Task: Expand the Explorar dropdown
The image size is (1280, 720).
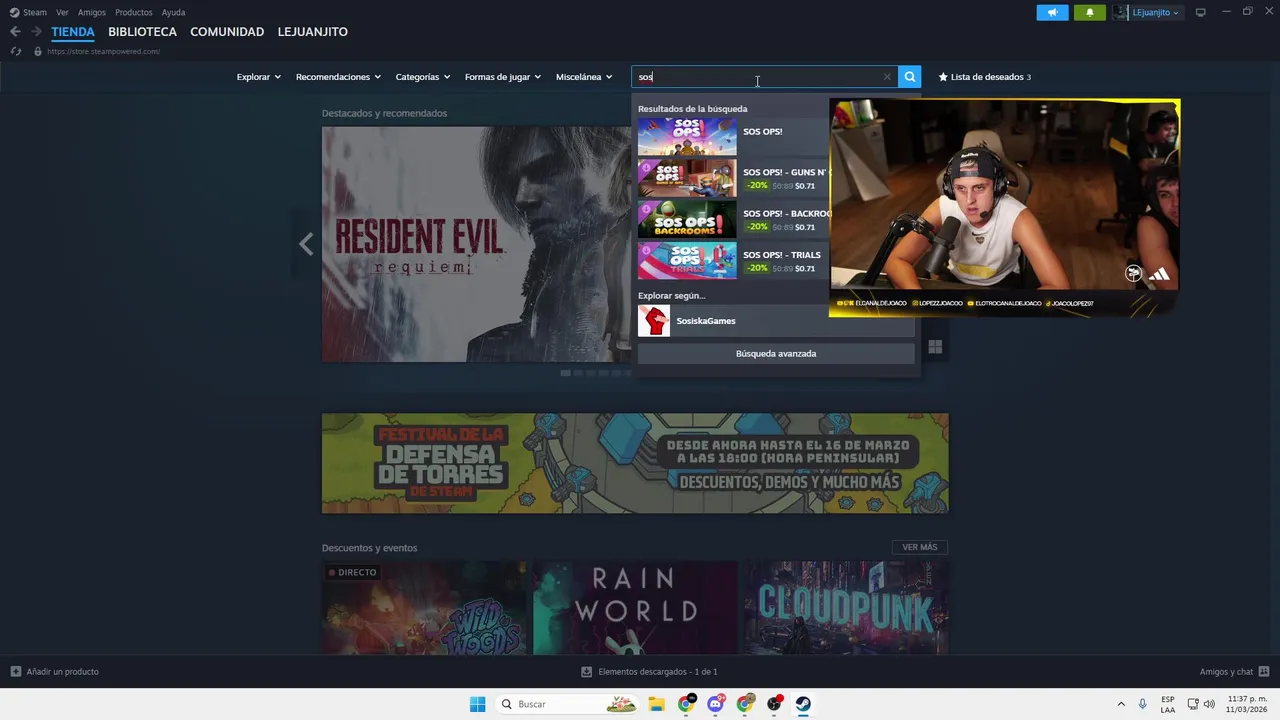Action: click(x=258, y=77)
